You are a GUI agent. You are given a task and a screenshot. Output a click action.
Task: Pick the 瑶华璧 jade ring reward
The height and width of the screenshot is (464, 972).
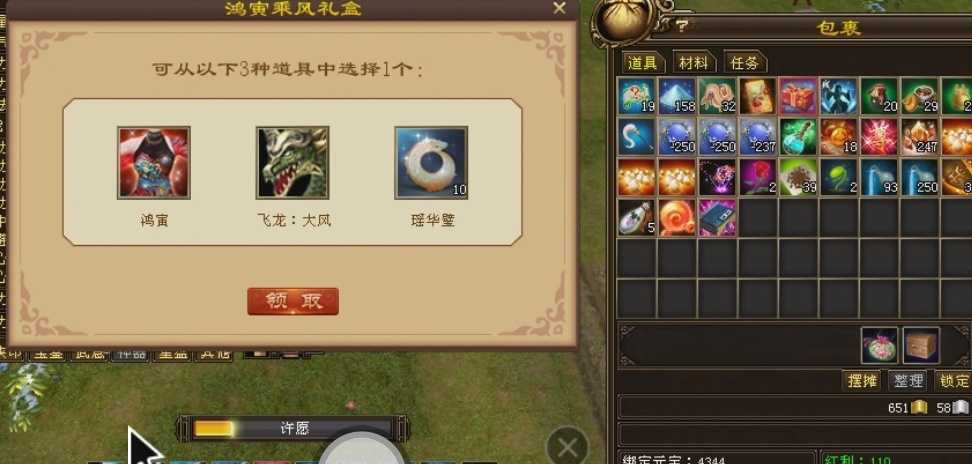click(x=431, y=163)
